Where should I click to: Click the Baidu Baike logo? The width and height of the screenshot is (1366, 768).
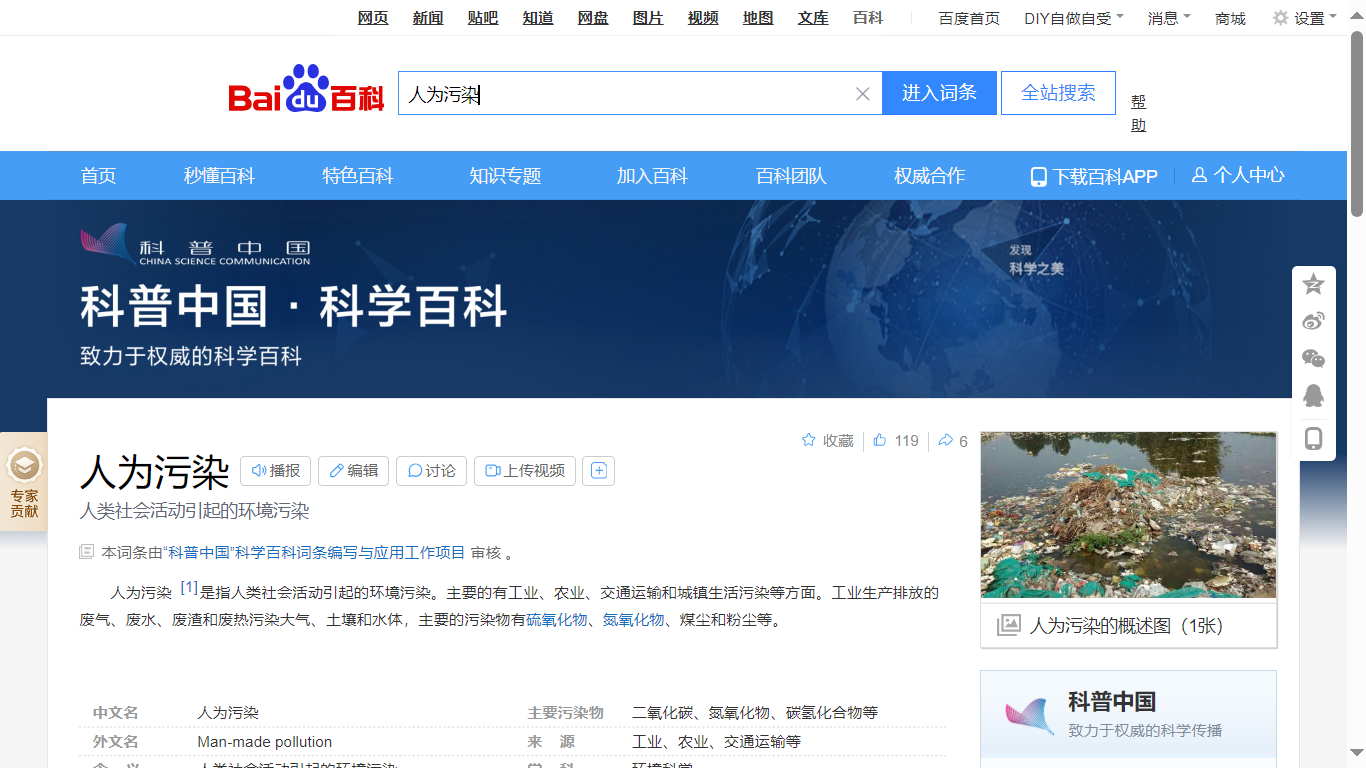click(x=306, y=90)
